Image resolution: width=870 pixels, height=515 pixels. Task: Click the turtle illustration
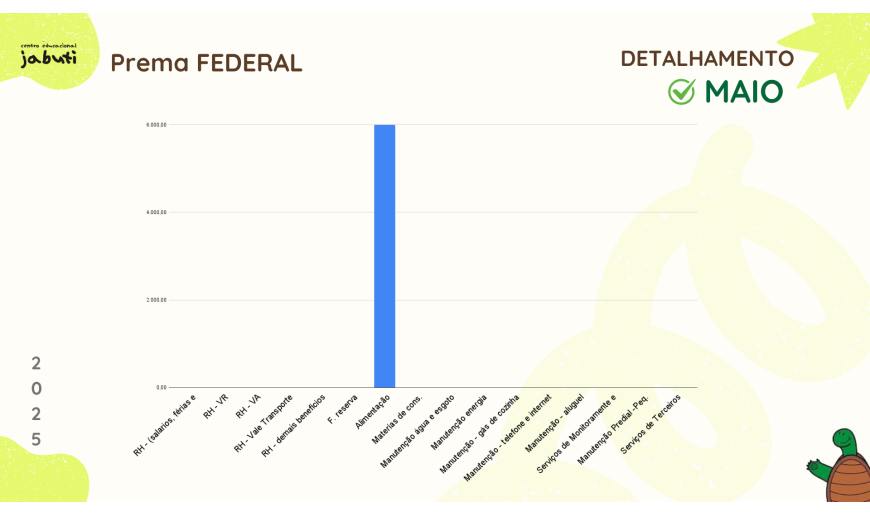(841, 467)
